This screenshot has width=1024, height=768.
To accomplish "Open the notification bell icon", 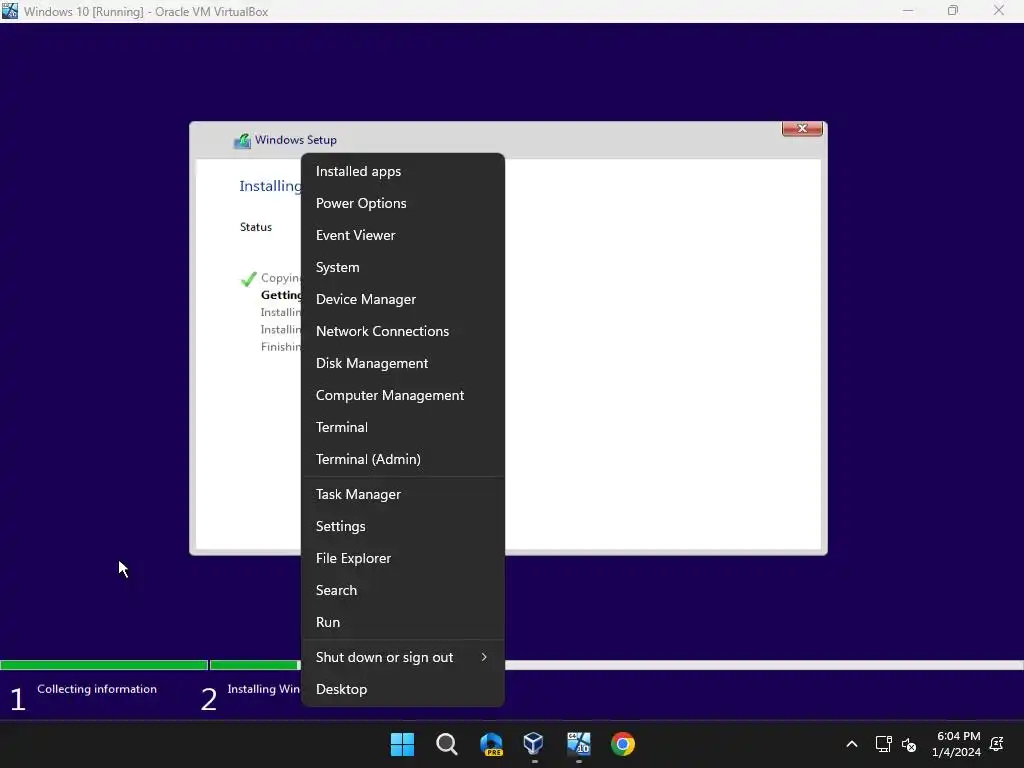I will (x=997, y=744).
